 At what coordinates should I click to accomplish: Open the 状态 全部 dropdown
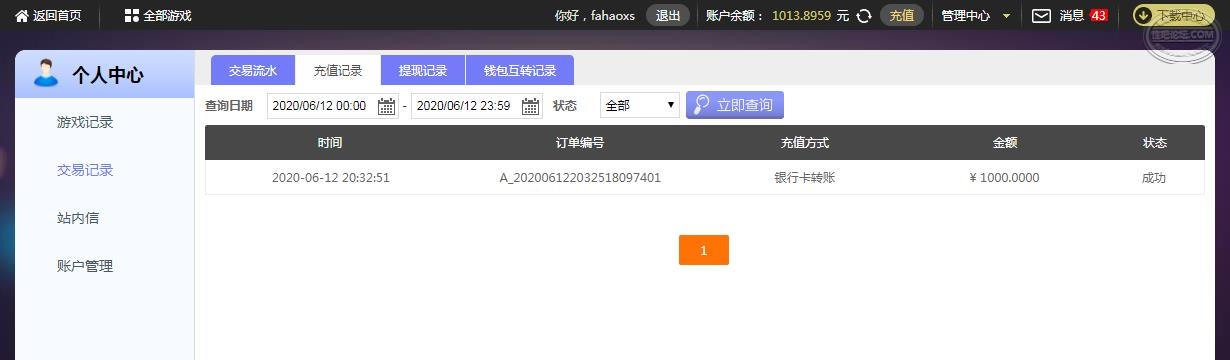[x=640, y=105]
